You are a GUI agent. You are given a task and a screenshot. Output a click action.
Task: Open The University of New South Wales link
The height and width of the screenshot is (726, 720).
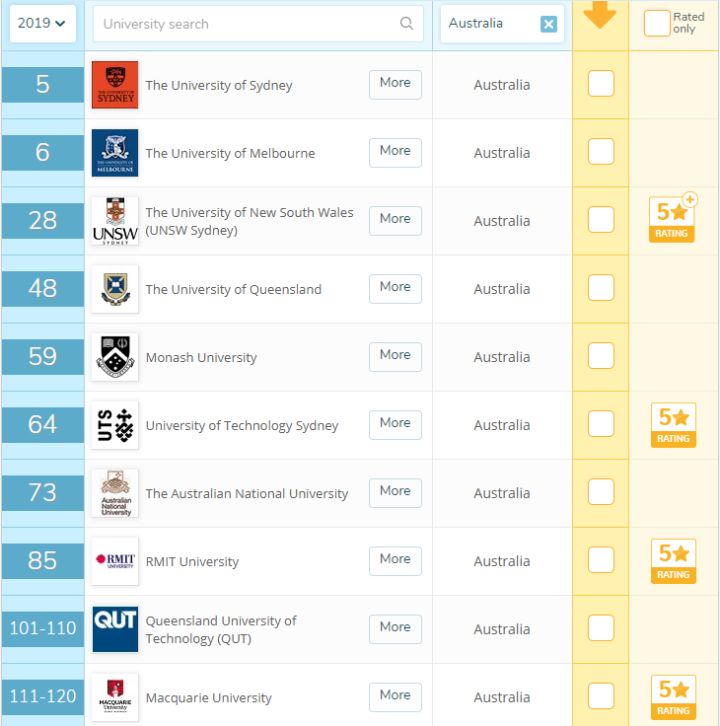(249, 221)
